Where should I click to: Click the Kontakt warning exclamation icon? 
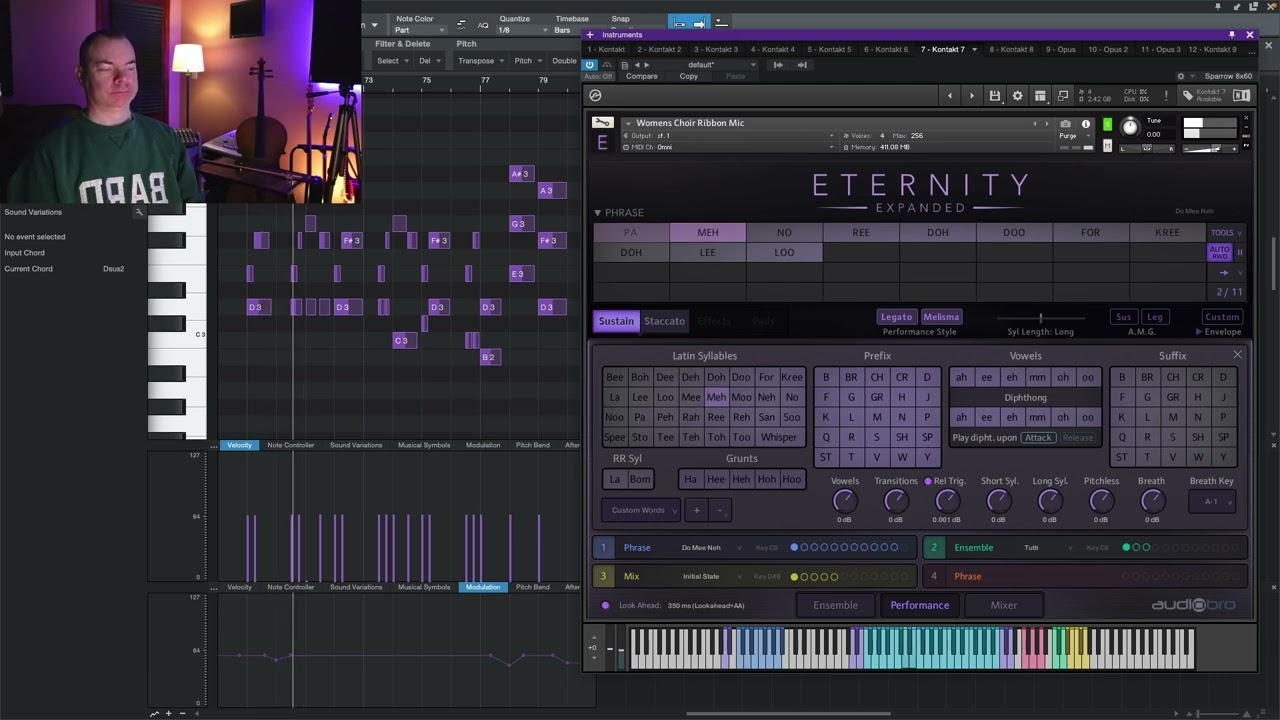coord(1166,96)
